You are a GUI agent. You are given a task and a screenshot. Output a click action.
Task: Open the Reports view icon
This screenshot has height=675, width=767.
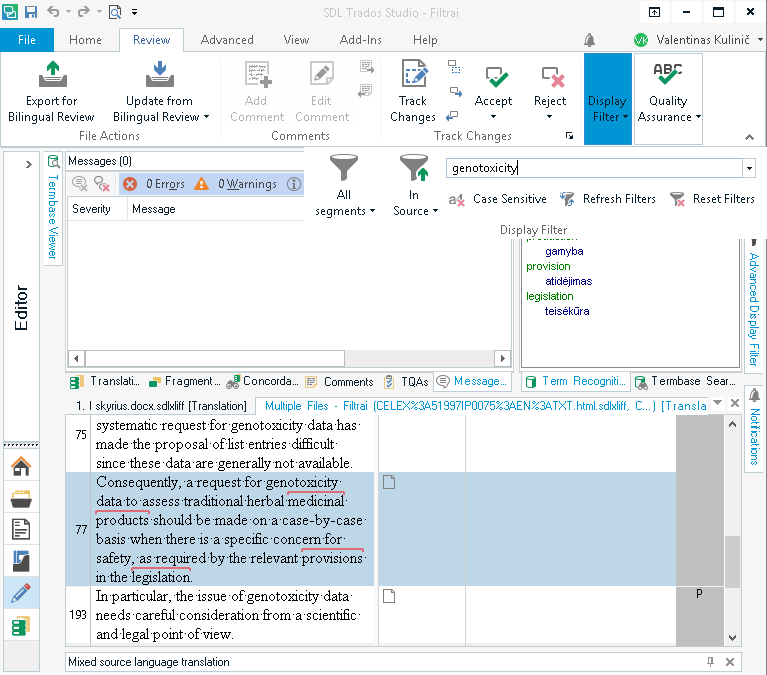(x=21, y=562)
